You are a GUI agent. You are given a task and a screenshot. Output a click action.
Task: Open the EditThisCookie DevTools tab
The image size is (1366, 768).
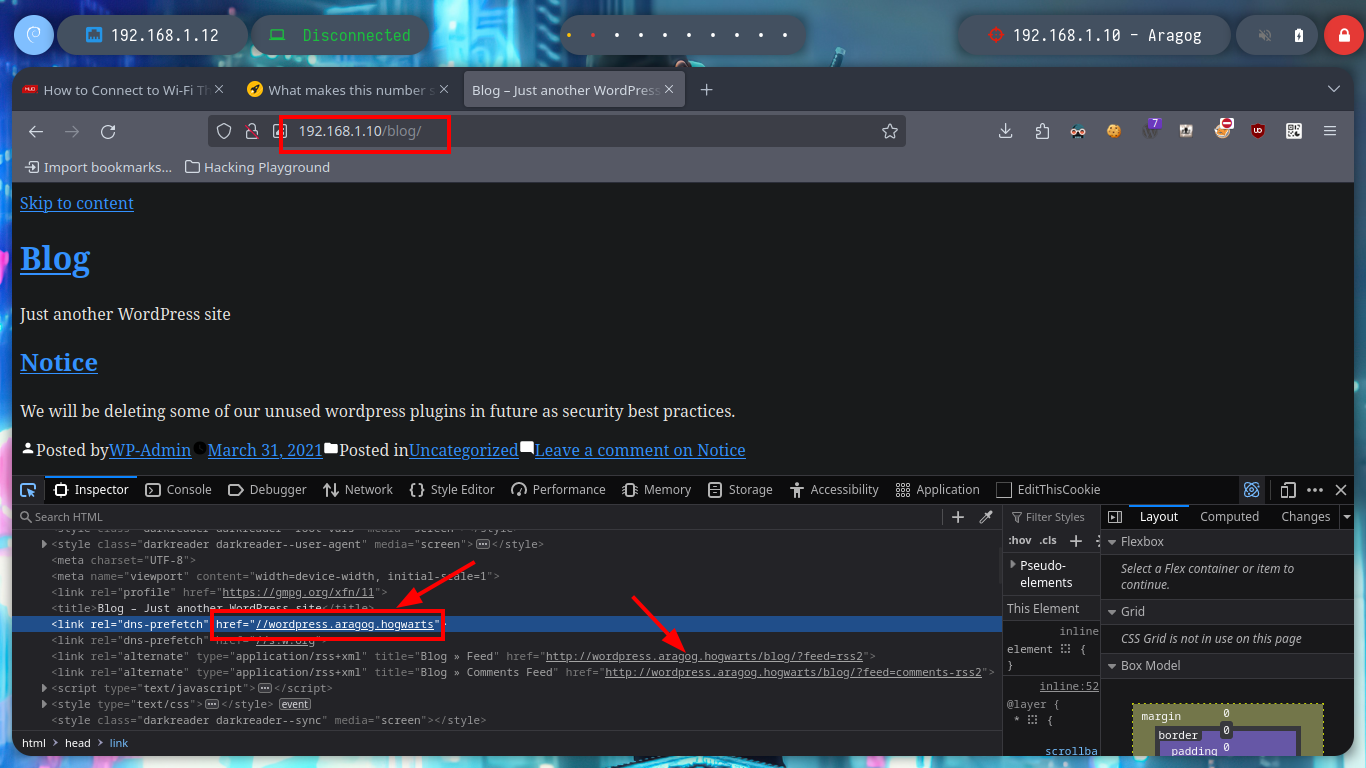pyautogui.click(x=1048, y=490)
